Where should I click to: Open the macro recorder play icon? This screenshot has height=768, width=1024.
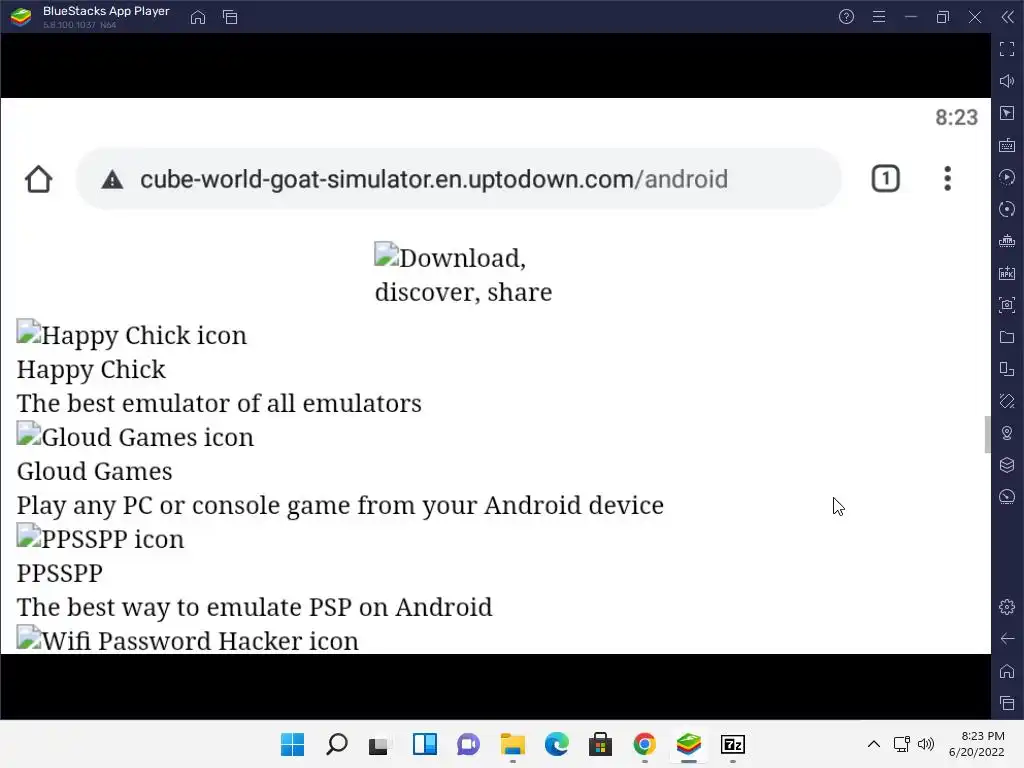[x=1007, y=177]
